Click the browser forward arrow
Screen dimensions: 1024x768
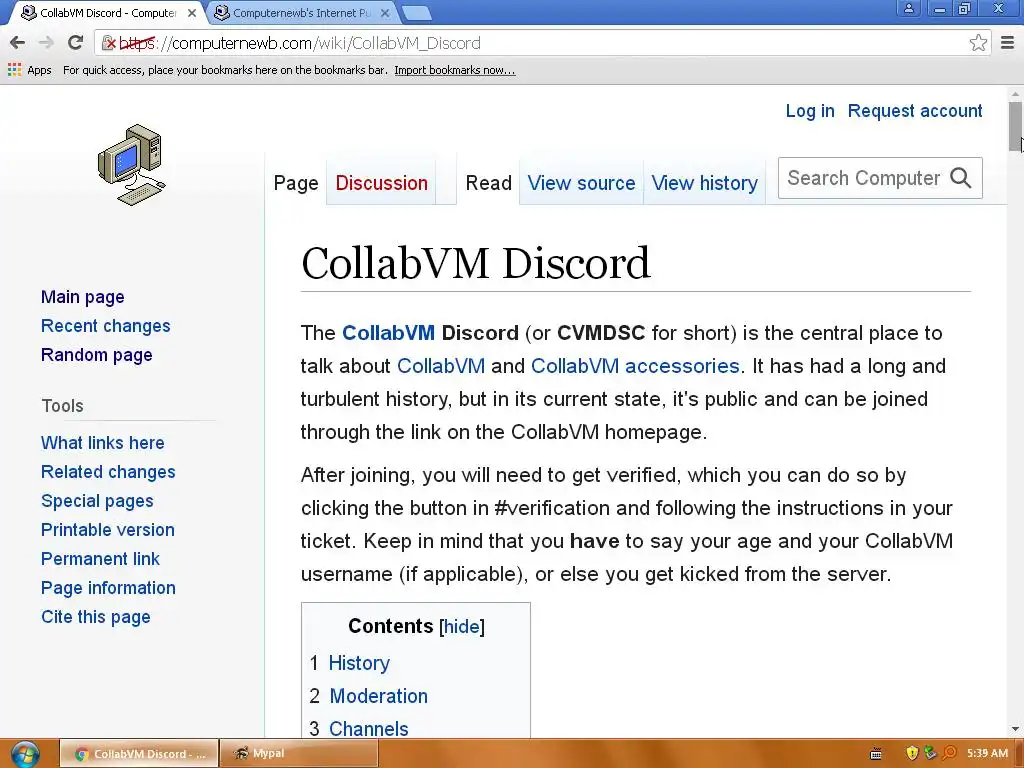coord(46,43)
